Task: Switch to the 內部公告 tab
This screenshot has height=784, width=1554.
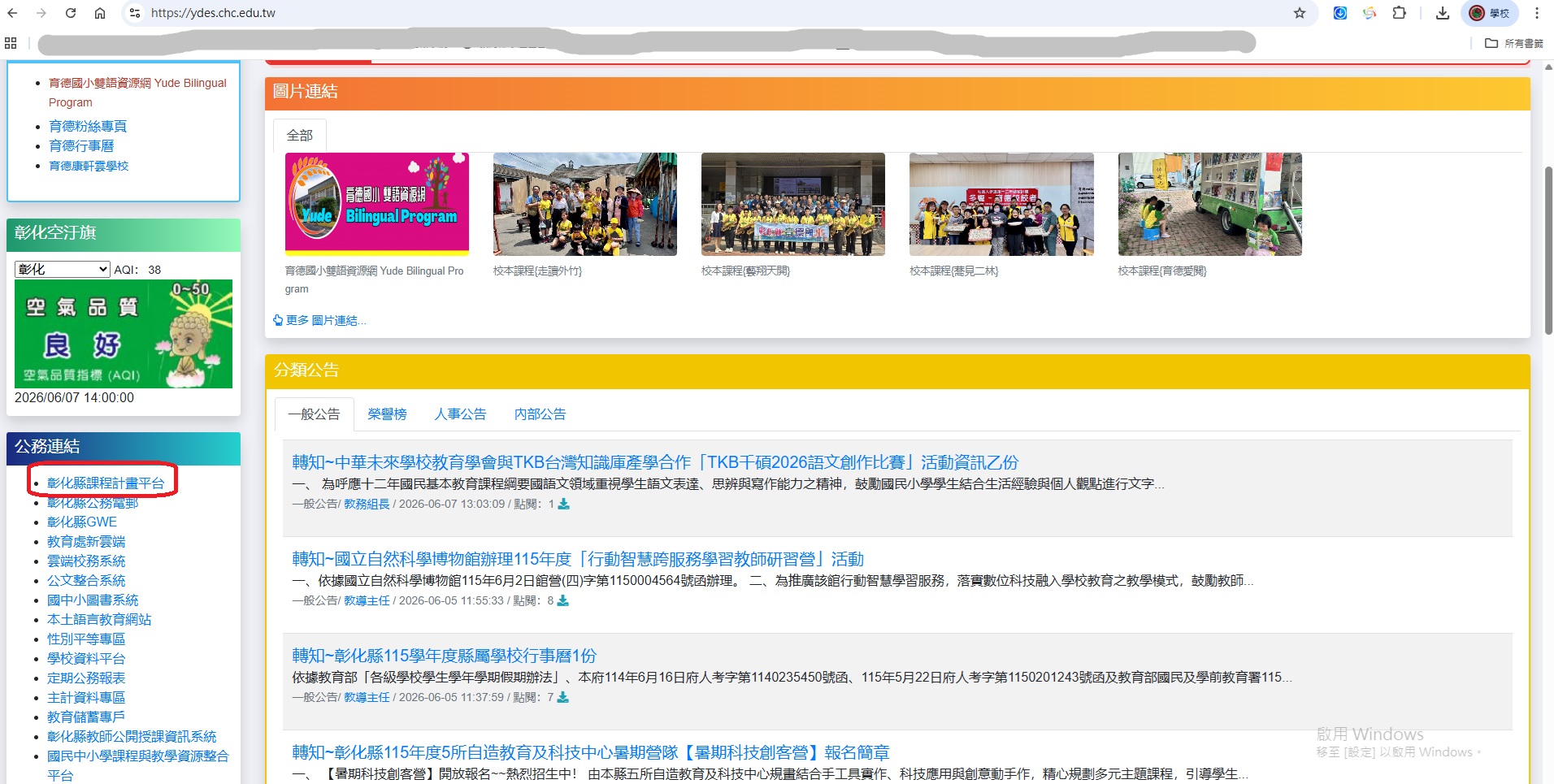Action: pyautogui.click(x=540, y=414)
